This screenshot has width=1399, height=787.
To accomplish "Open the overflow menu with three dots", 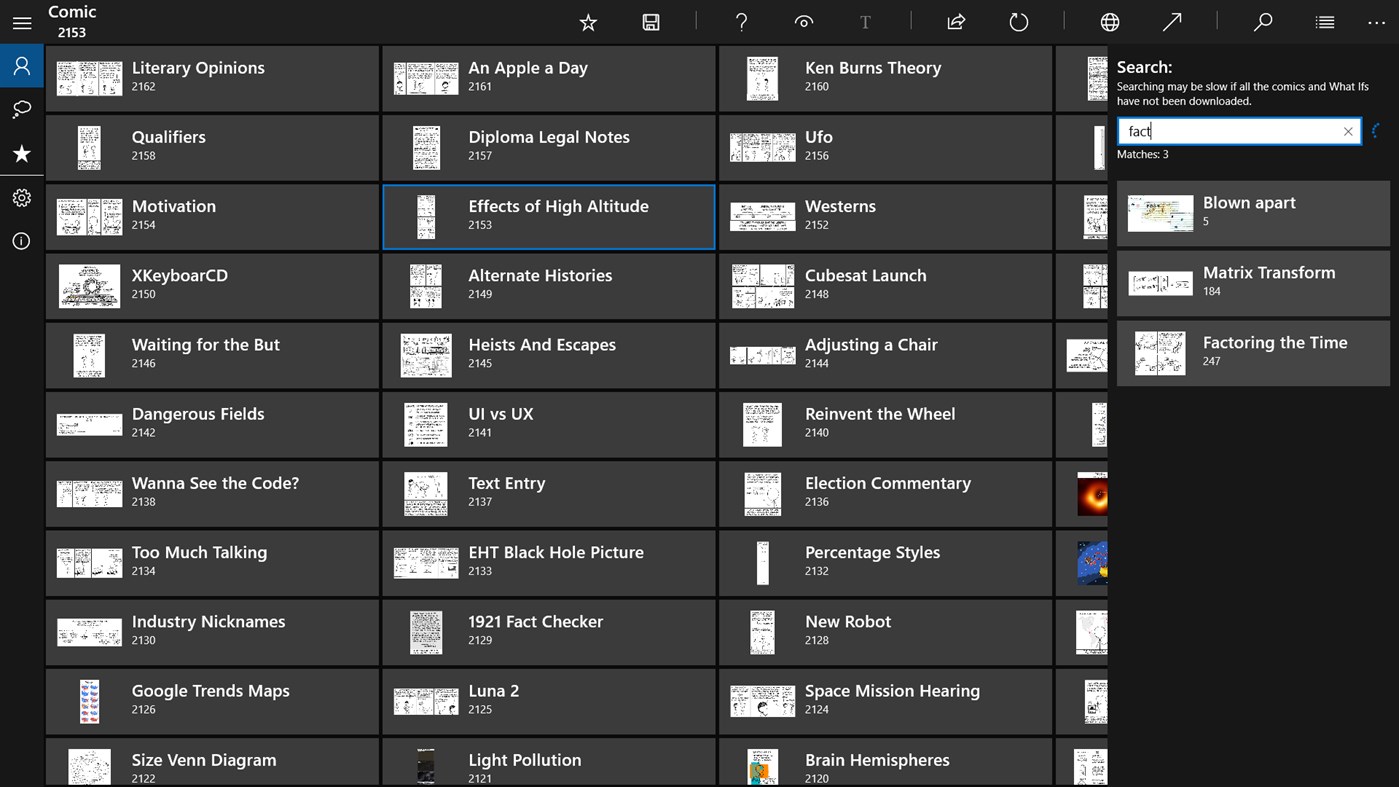I will tap(1375, 21).
